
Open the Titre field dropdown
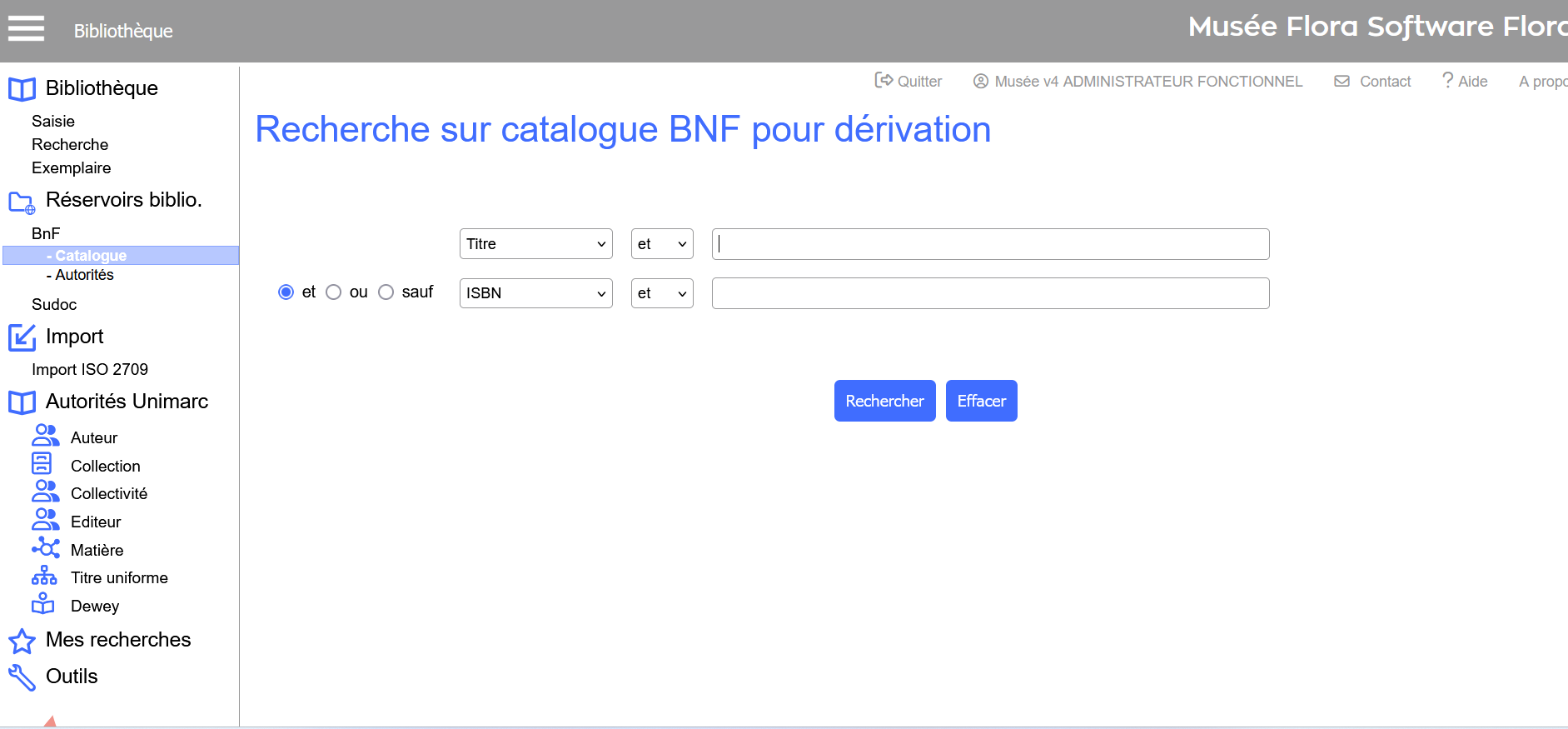(536, 244)
